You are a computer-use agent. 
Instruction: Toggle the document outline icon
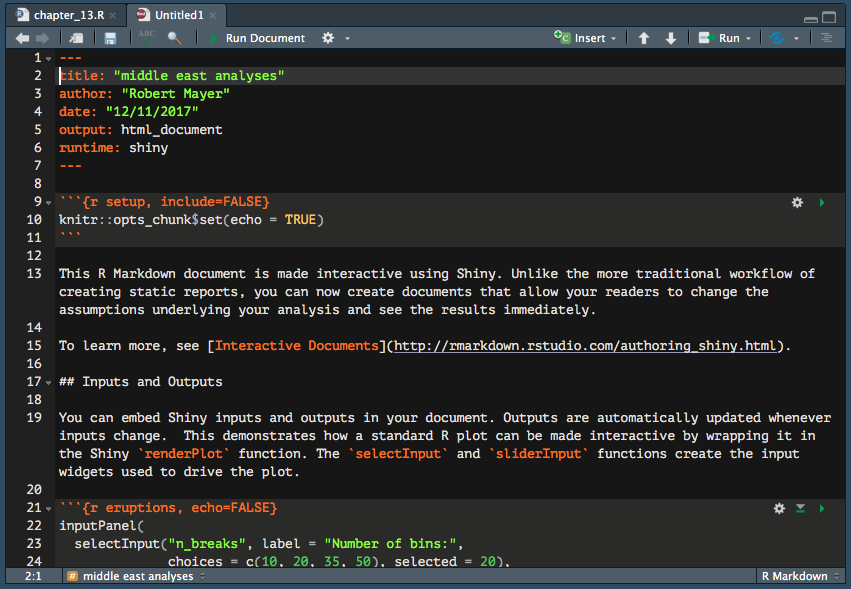point(826,38)
